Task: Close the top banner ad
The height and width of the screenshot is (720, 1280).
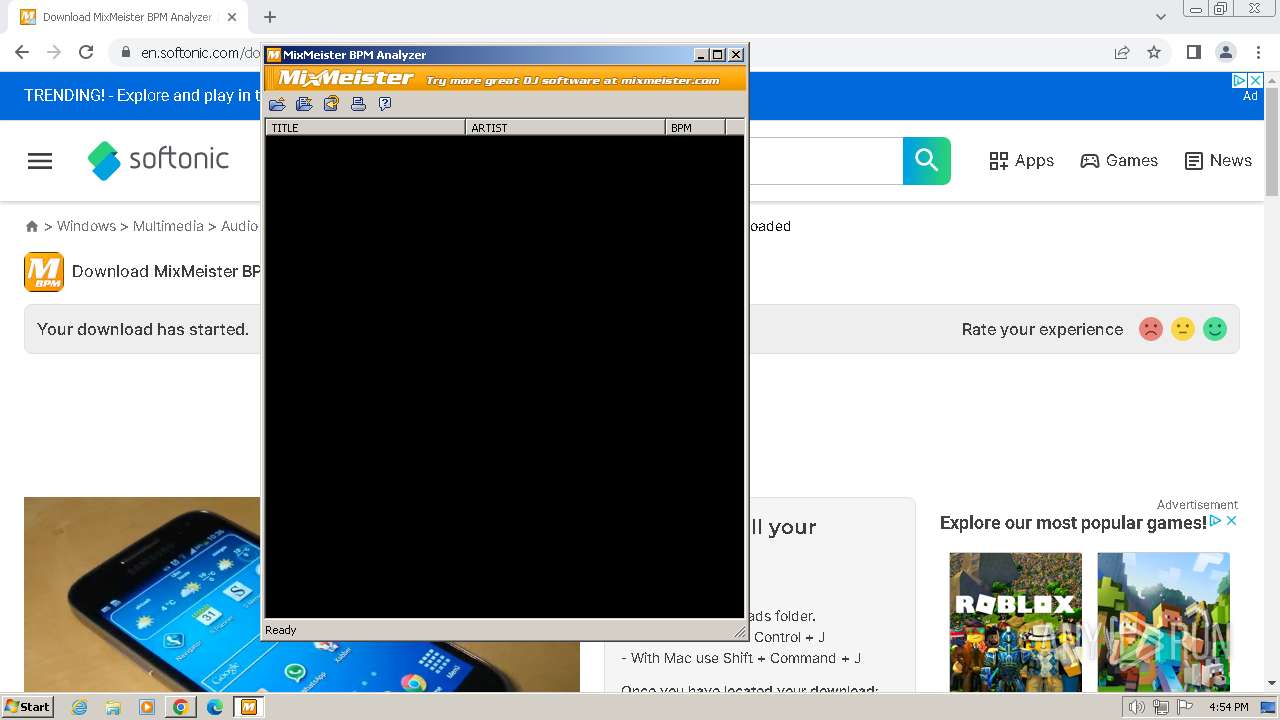Action: tap(1256, 80)
